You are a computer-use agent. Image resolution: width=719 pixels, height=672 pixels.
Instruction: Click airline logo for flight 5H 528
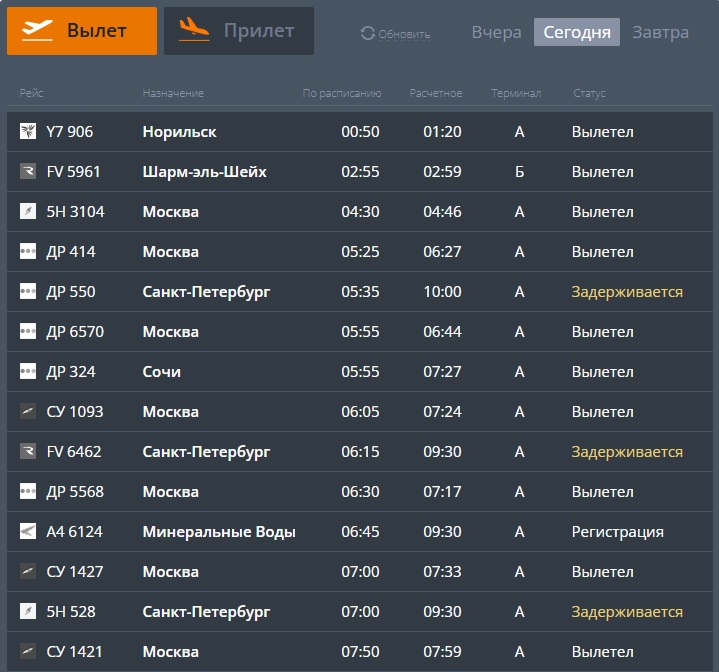28,611
